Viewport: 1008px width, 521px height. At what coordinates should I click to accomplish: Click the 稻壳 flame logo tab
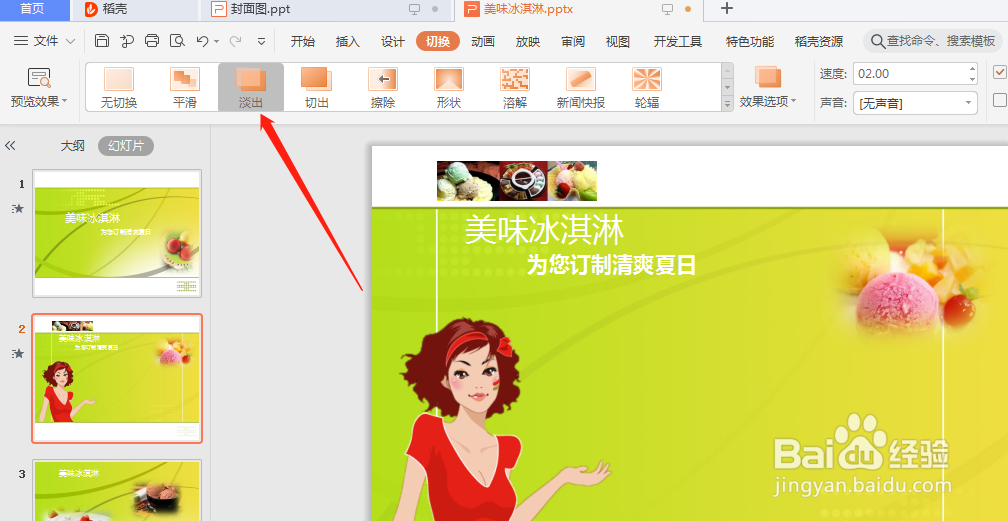tap(91, 9)
